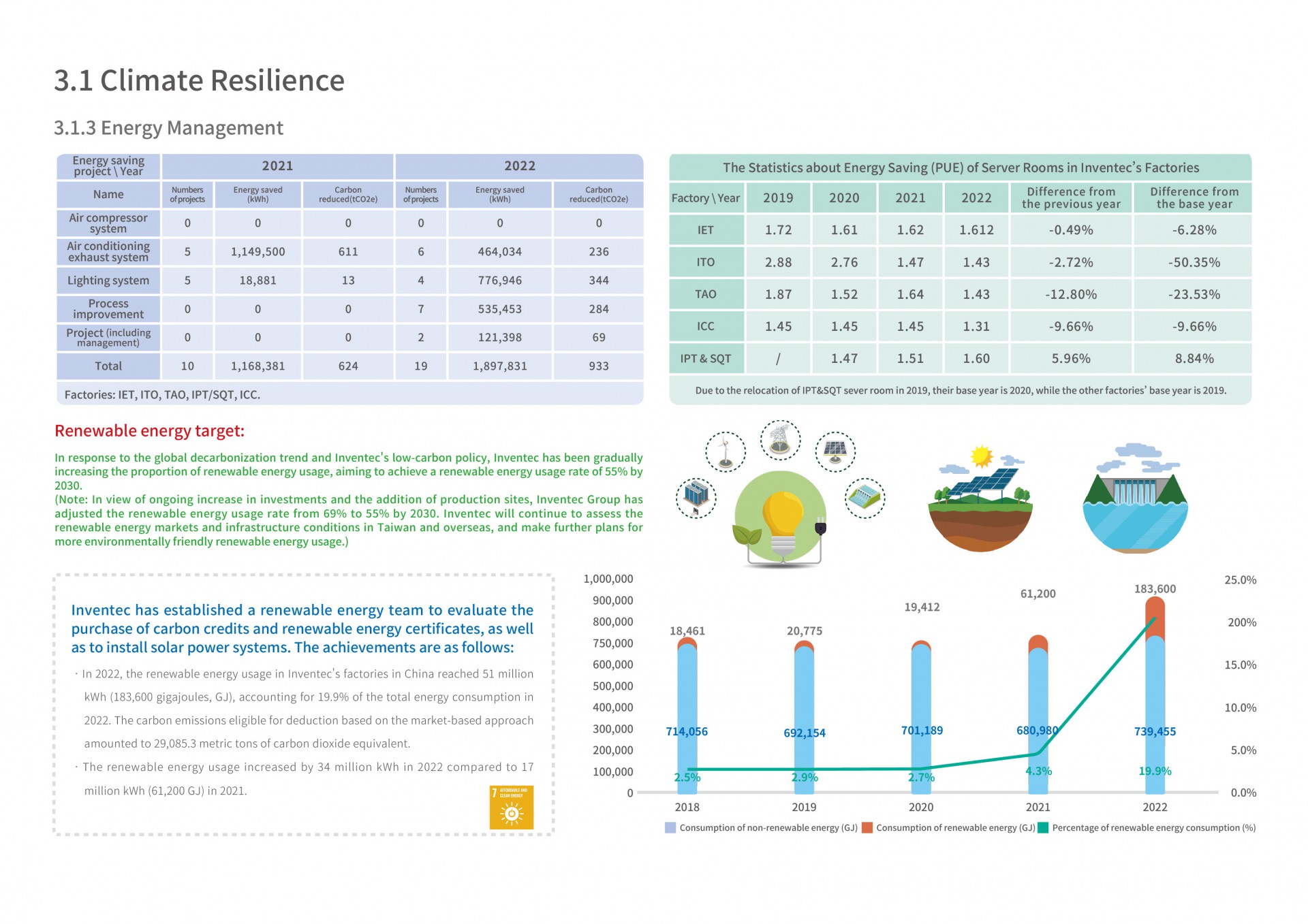Click the TAO factory row label
1308x924 pixels.
(x=706, y=294)
